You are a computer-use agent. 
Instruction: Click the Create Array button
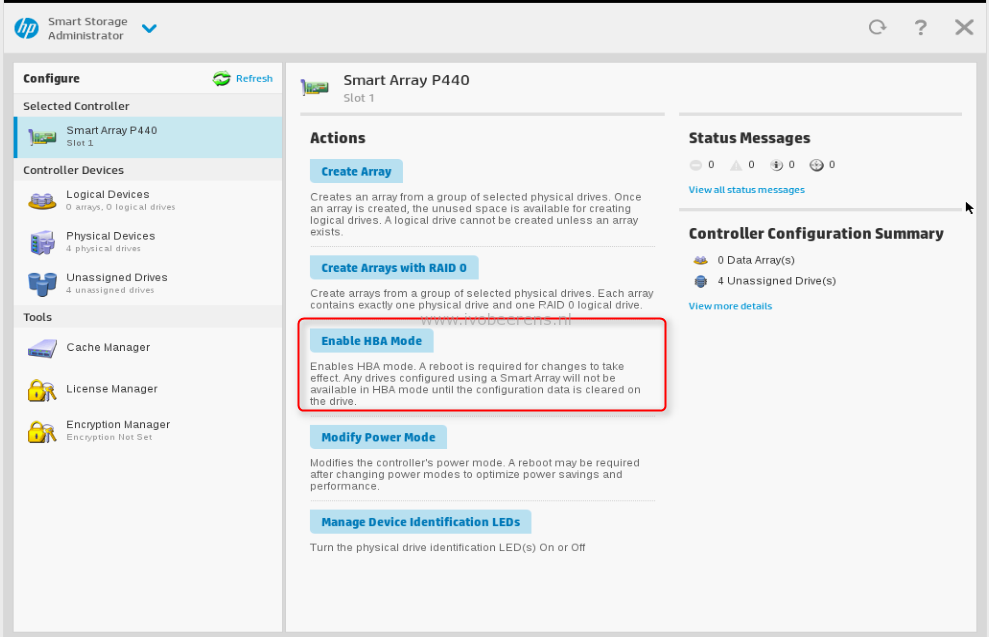tap(356, 171)
